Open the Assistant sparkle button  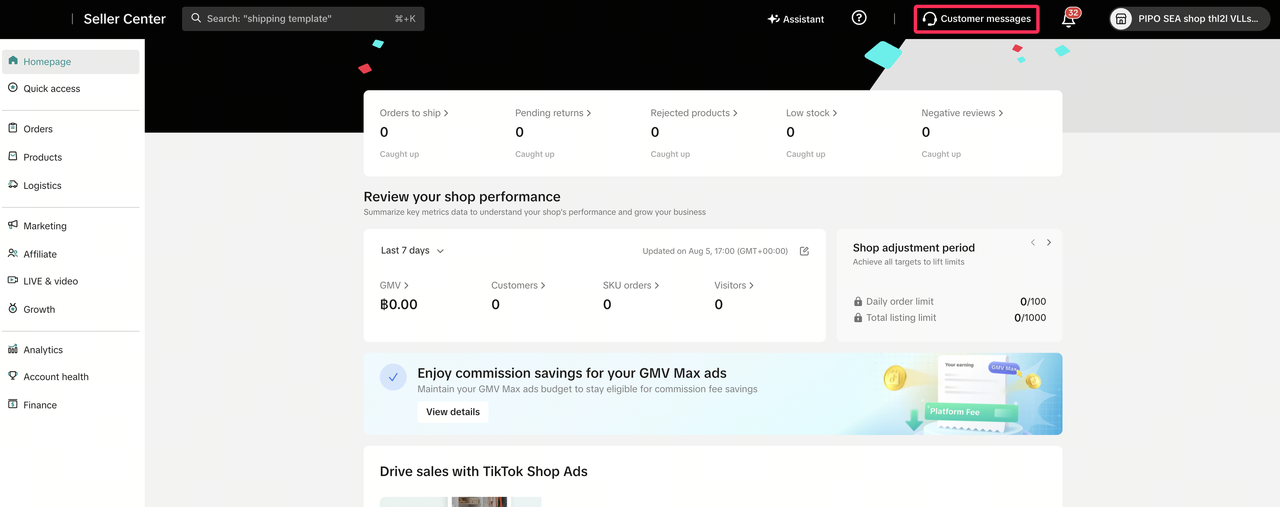click(796, 19)
